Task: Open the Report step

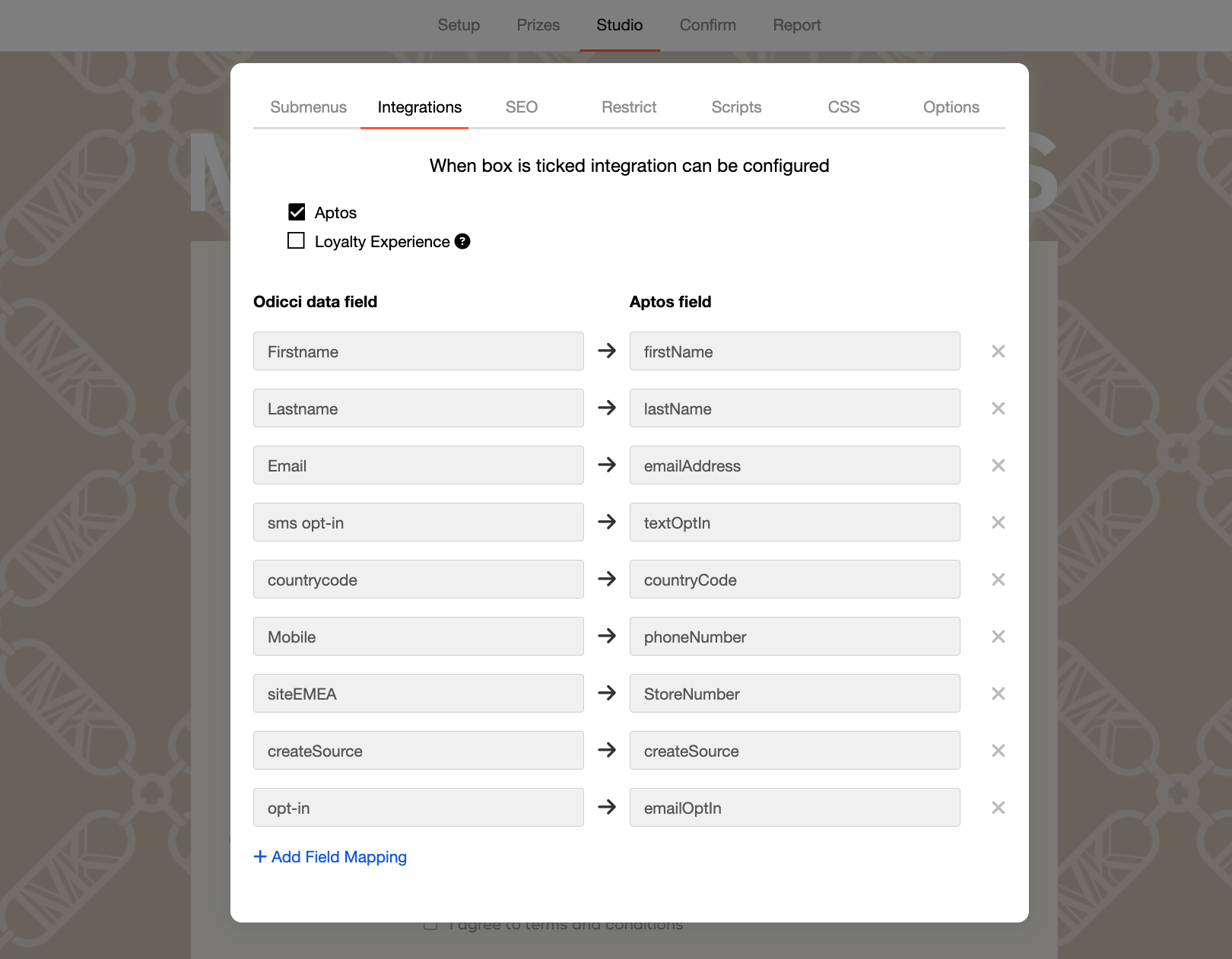Action: click(x=797, y=25)
